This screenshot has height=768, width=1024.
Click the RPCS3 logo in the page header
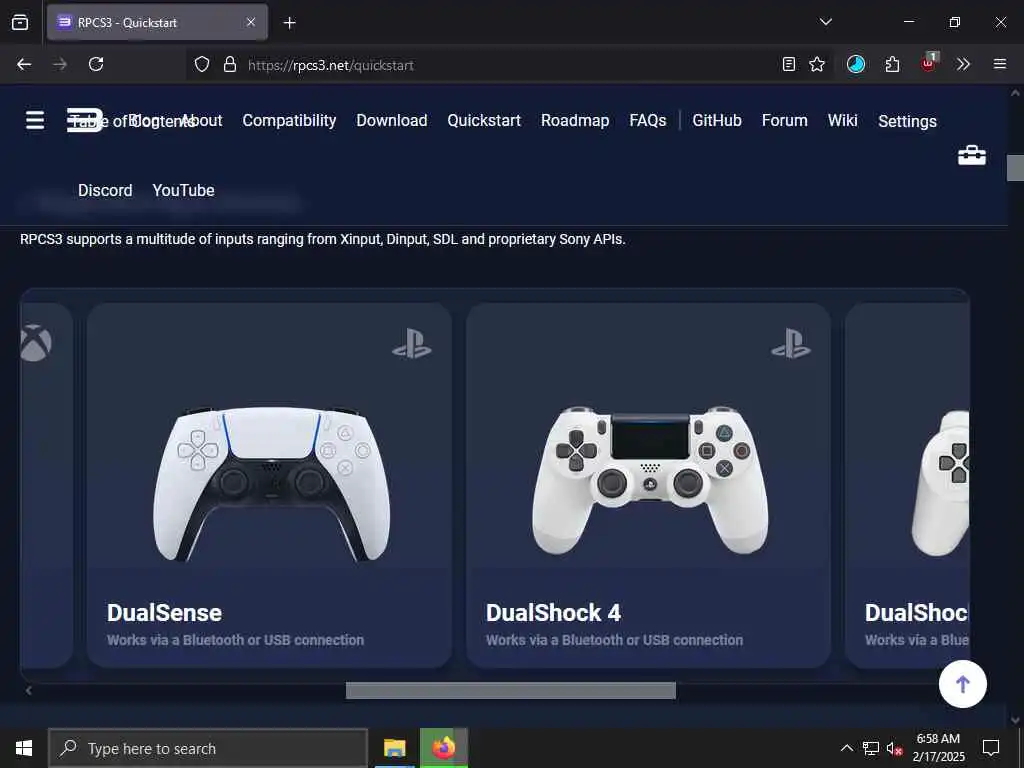85,120
